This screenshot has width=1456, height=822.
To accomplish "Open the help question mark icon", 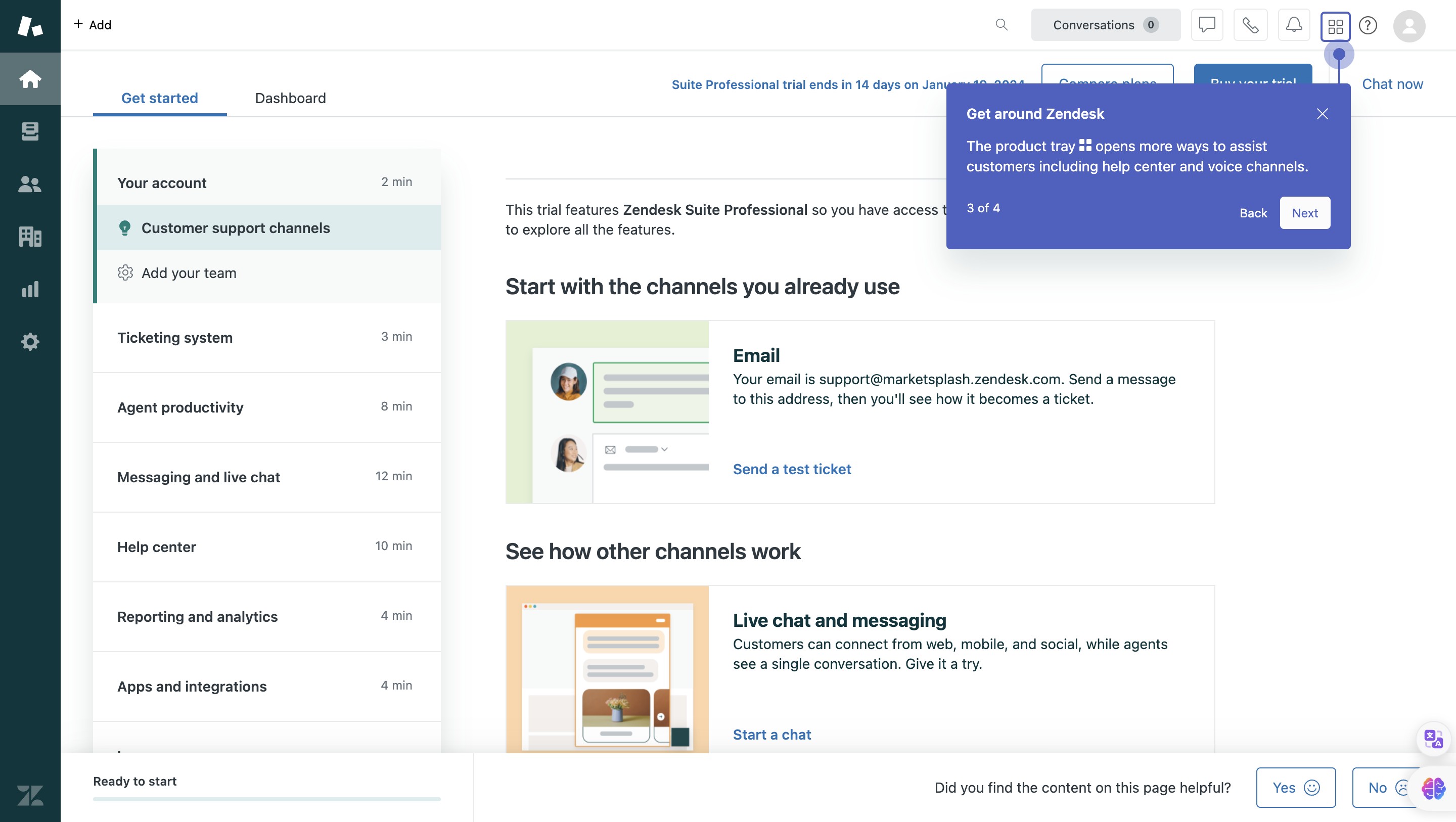I will (x=1368, y=25).
